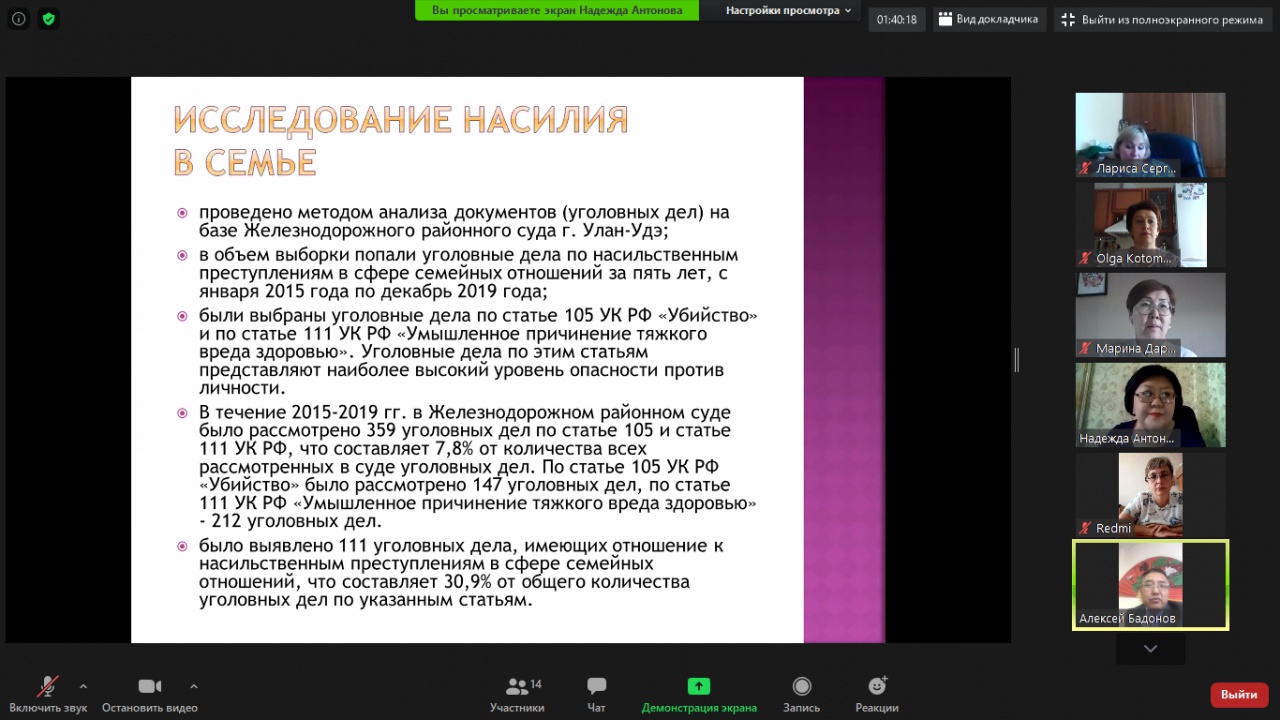
Task: Click the meeting info icon
Action: click(18, 19)
